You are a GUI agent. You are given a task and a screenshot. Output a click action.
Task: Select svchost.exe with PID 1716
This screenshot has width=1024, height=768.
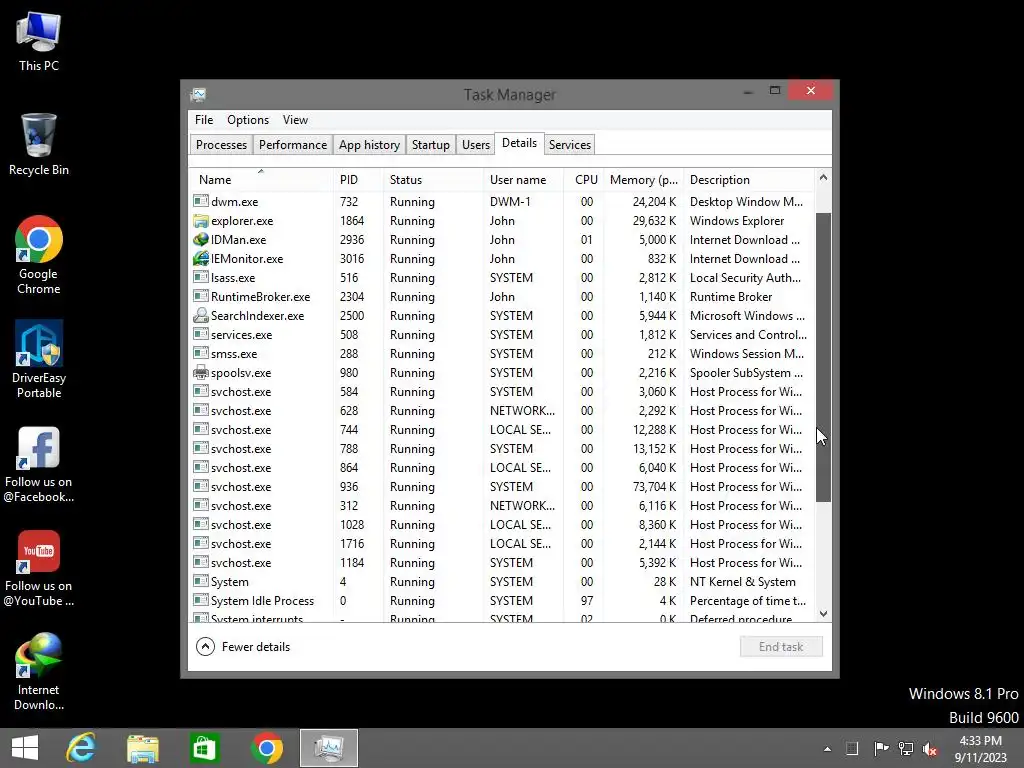(x=502, y=543)
